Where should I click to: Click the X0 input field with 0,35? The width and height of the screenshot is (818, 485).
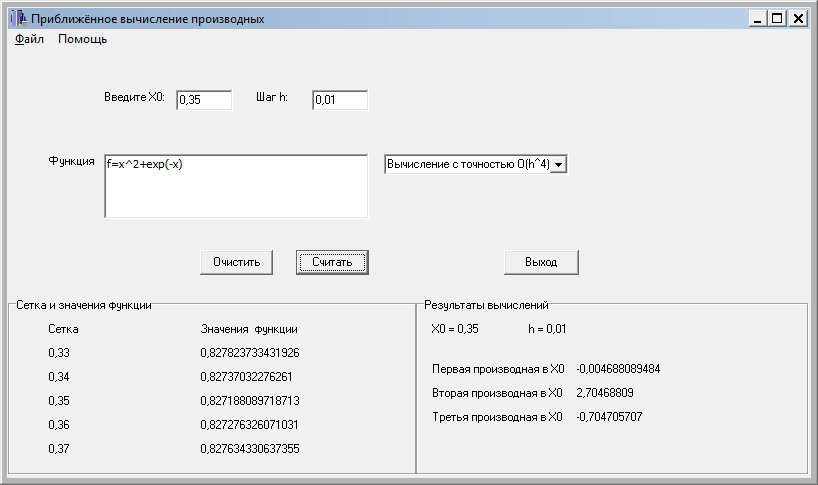[x=204, y=100]
